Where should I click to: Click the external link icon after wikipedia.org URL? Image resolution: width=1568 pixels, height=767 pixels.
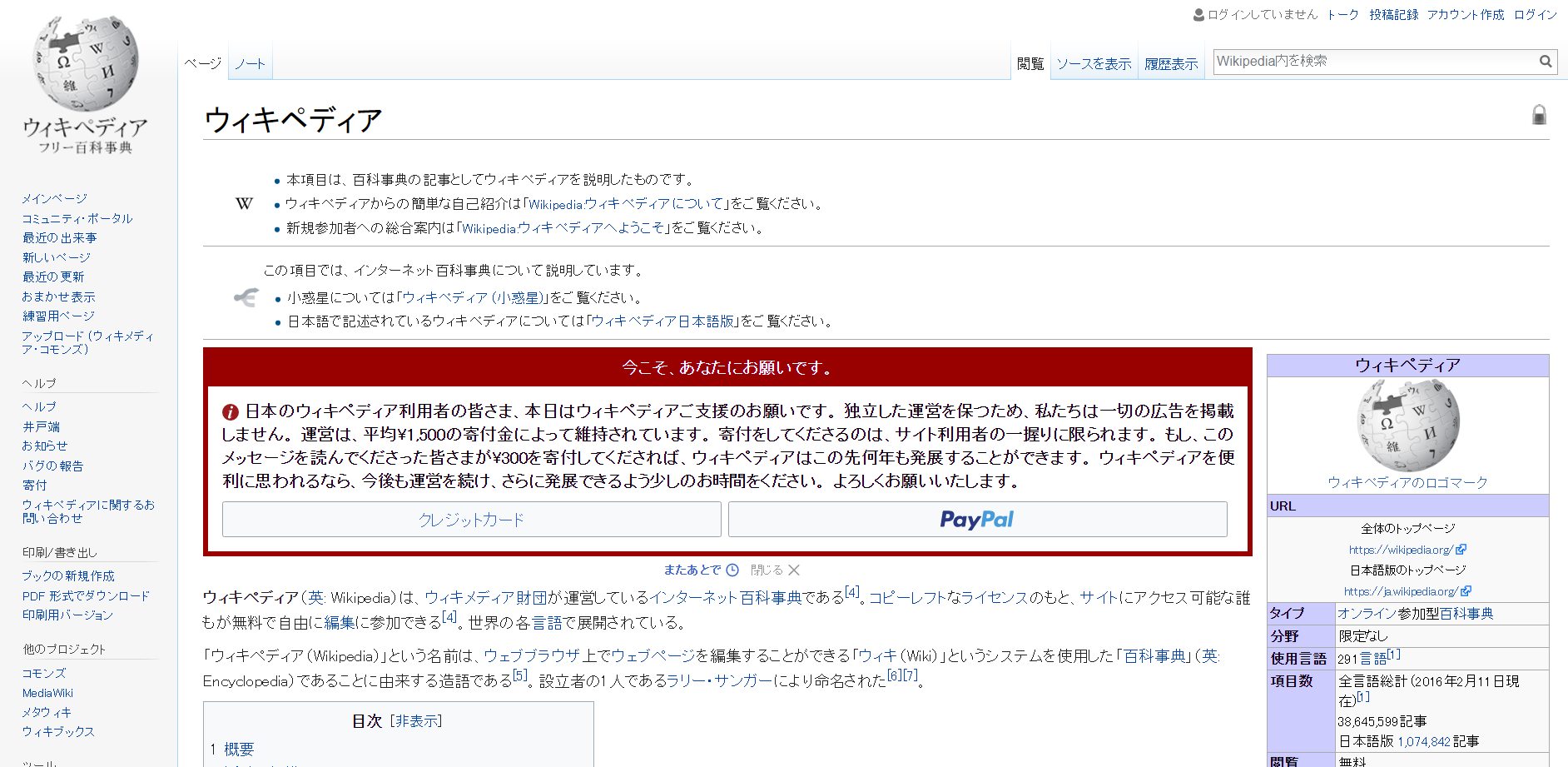[1461, 550]
